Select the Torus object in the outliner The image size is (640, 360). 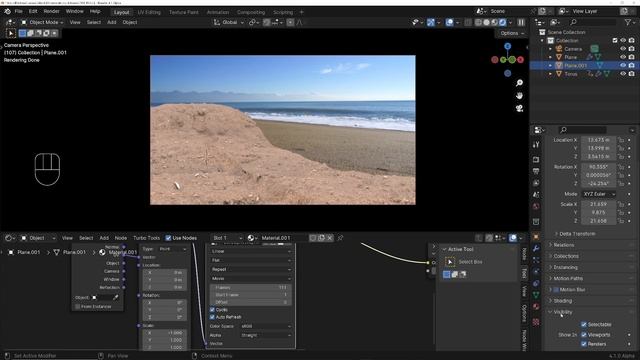pyautogui.click(x=571, y=74)
